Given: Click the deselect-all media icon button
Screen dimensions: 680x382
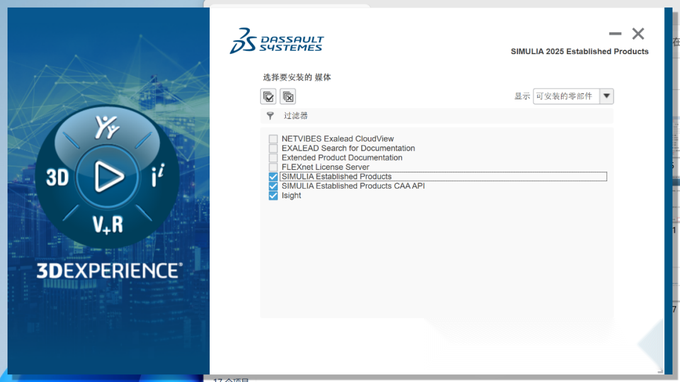Looking at the screenshot, I should pyautogui.click(x=288, y=96).
